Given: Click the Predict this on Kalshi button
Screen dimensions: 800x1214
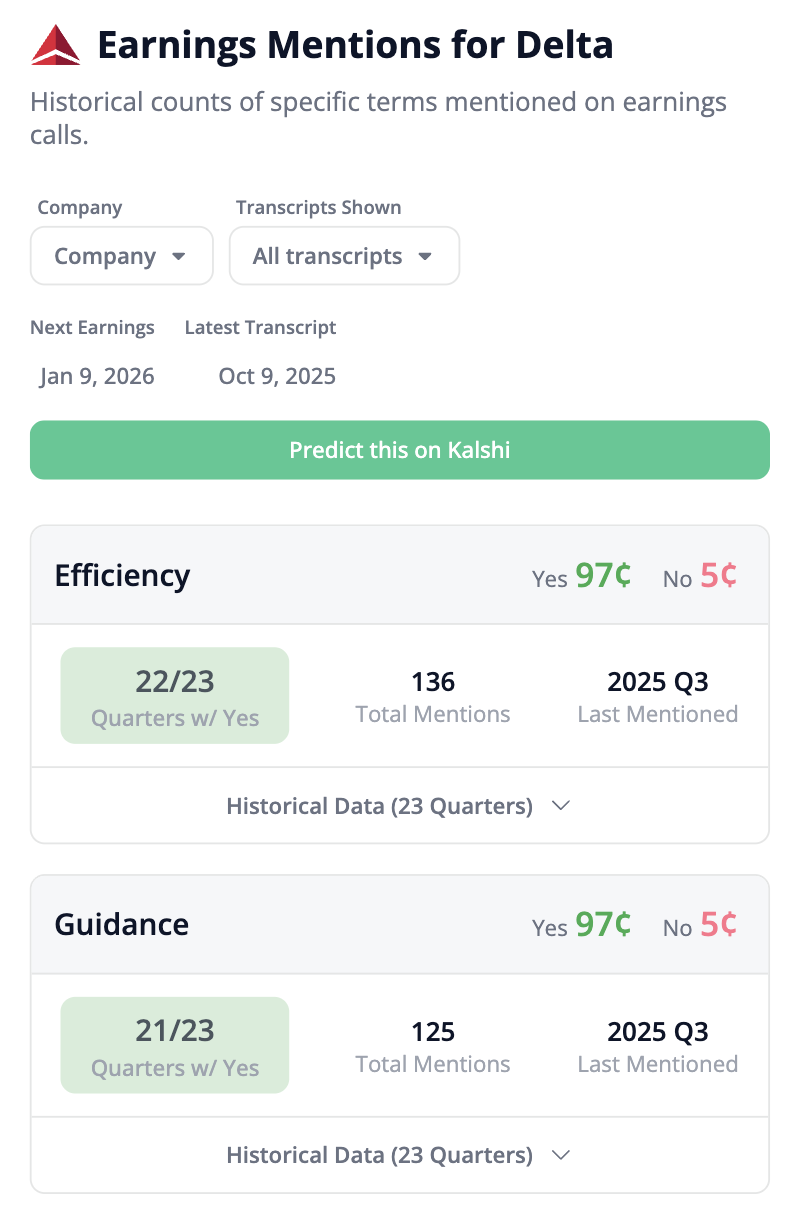Looking at the screenshot, I should point(399,450).
